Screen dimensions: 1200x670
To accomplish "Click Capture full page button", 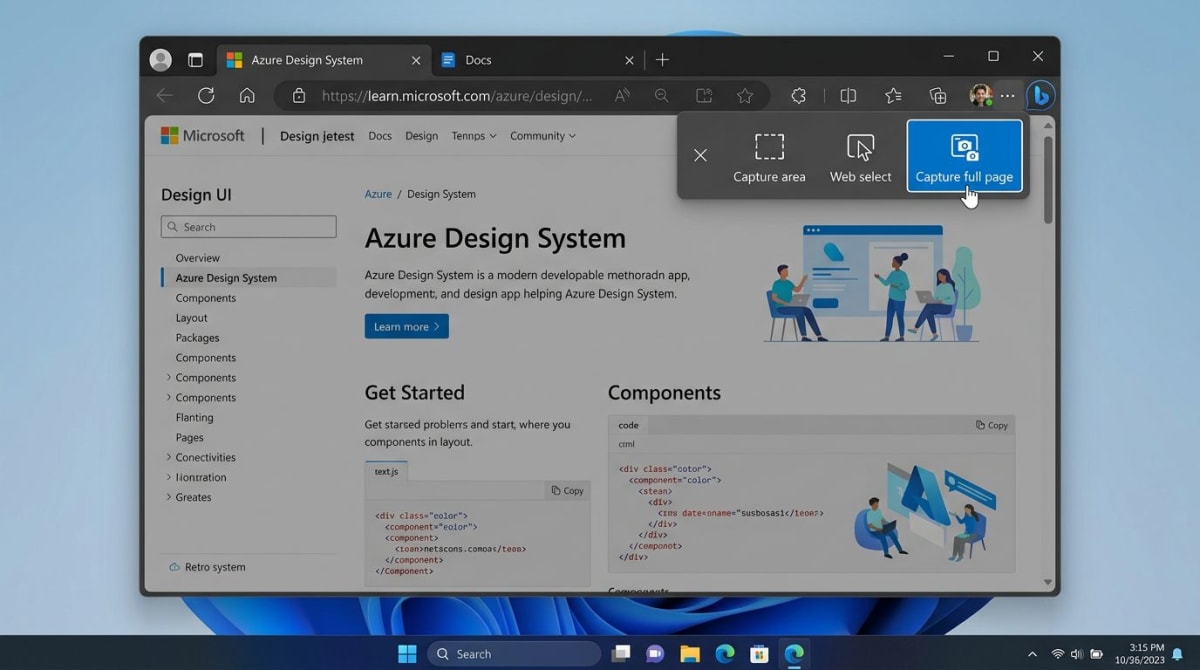I will (x=964, y=155).
